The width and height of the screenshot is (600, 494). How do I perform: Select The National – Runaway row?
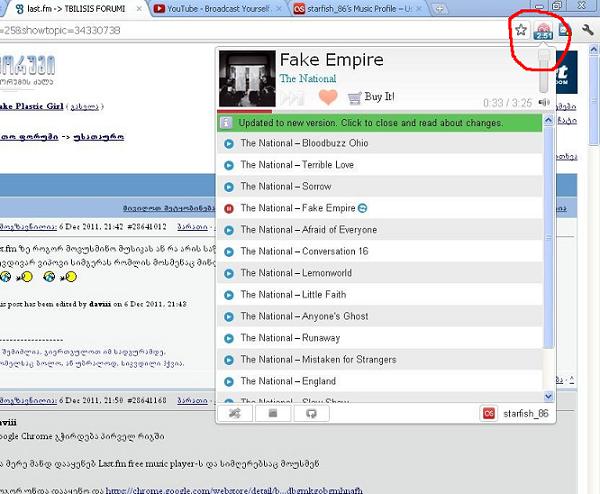[380, 338]
